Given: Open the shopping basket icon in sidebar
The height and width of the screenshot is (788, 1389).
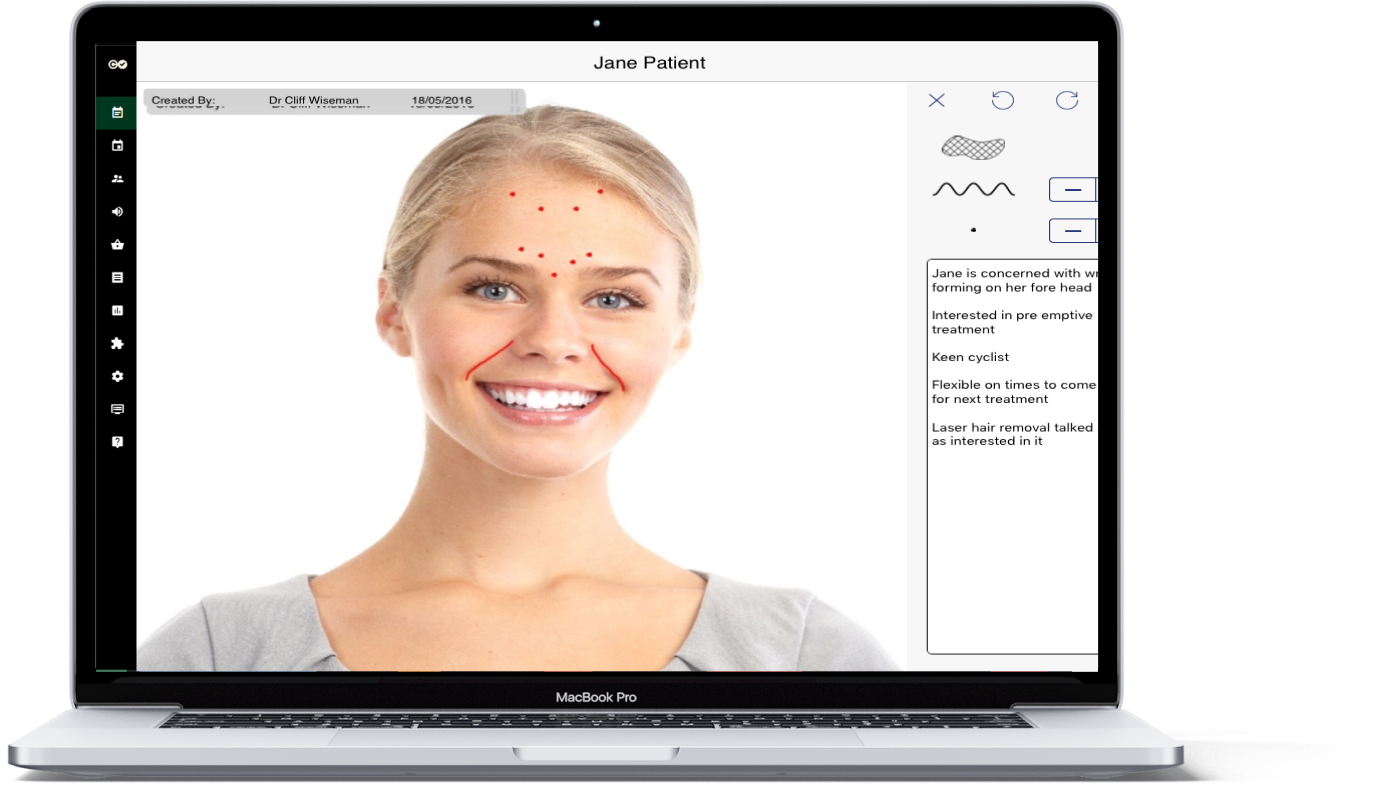Looking at the screenshot, I should coord(117,245).
